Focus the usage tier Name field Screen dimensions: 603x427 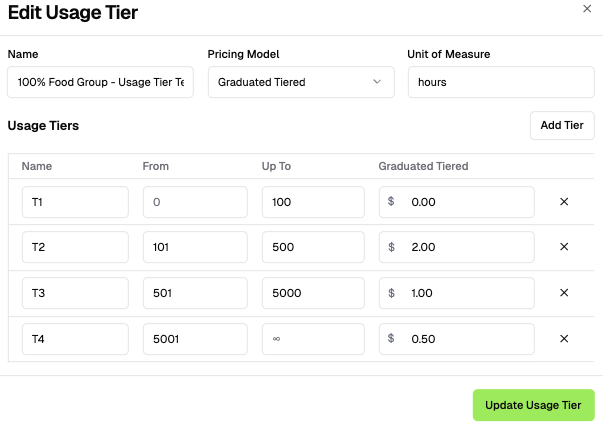[x=101, y=82]
